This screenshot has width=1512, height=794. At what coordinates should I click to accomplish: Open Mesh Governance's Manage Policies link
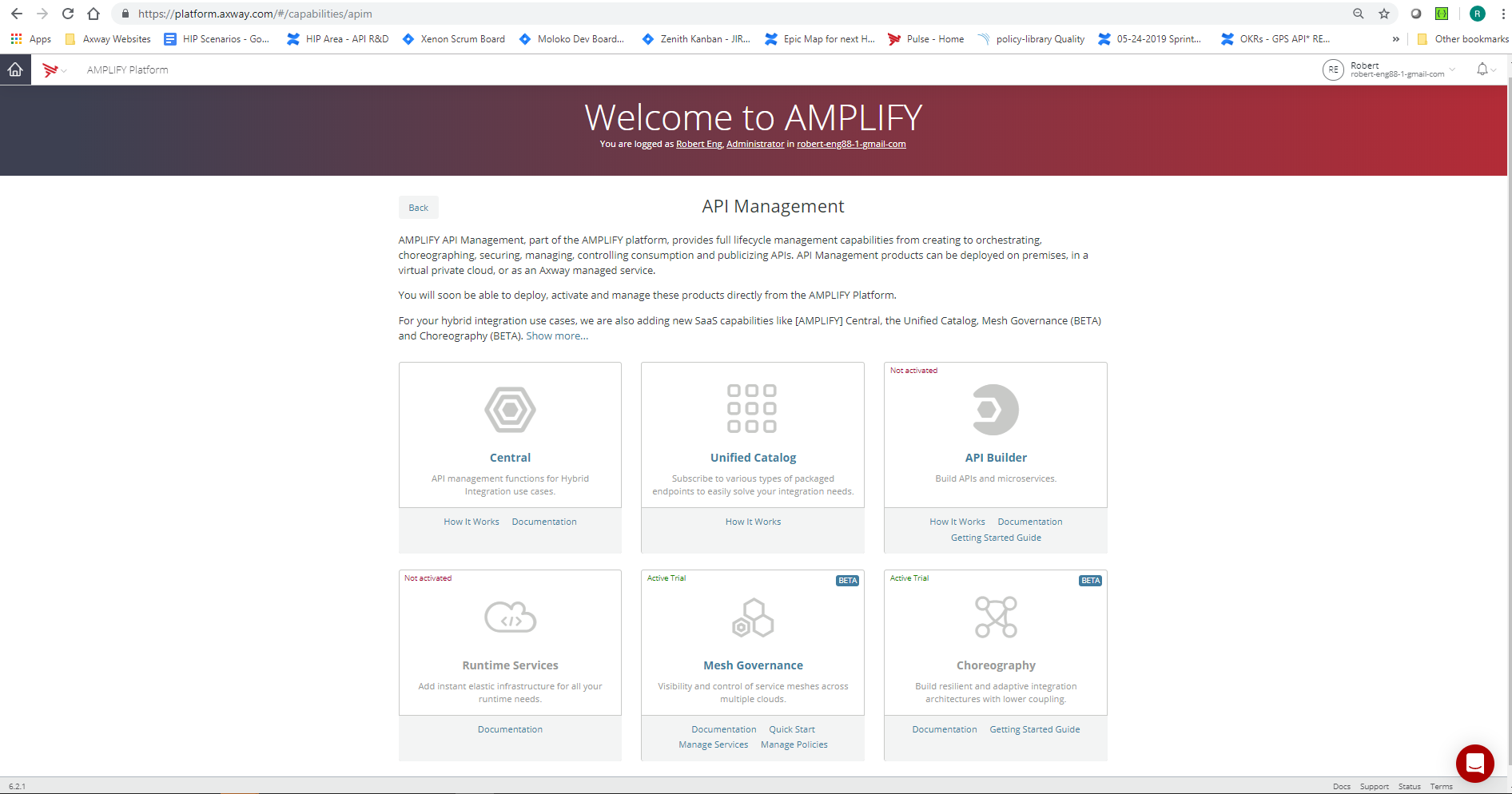[x=794, y=744]
